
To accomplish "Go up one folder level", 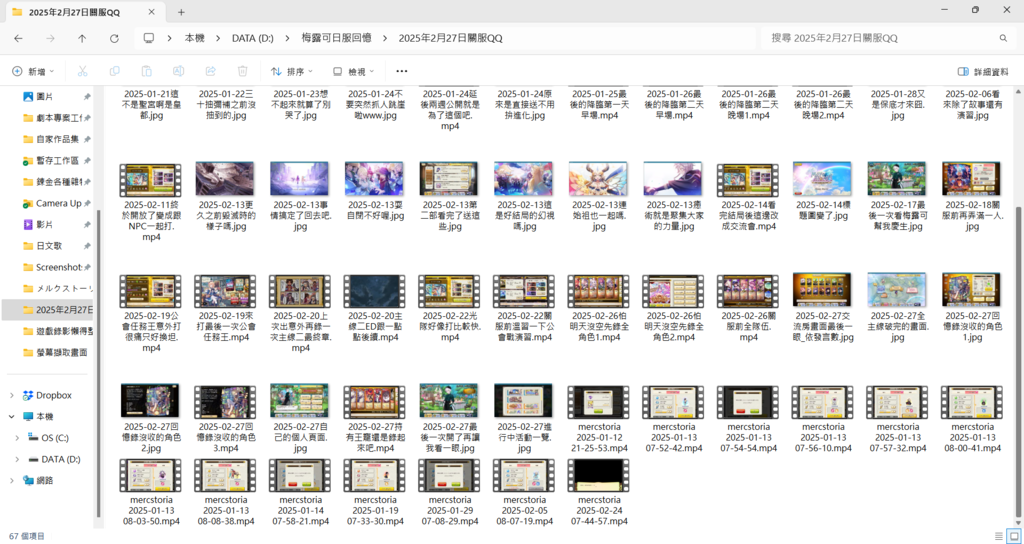I will [x=82, y=39].
